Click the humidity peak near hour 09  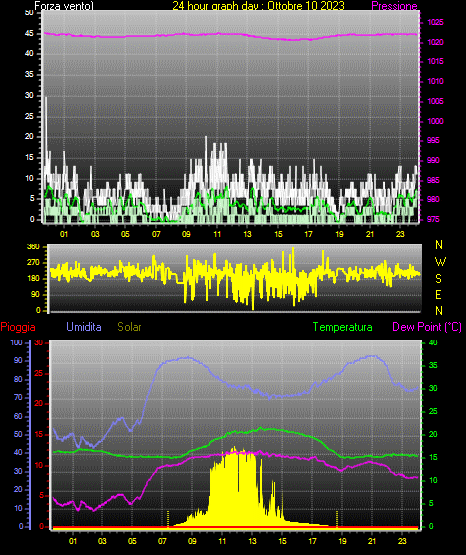(189, 357)
